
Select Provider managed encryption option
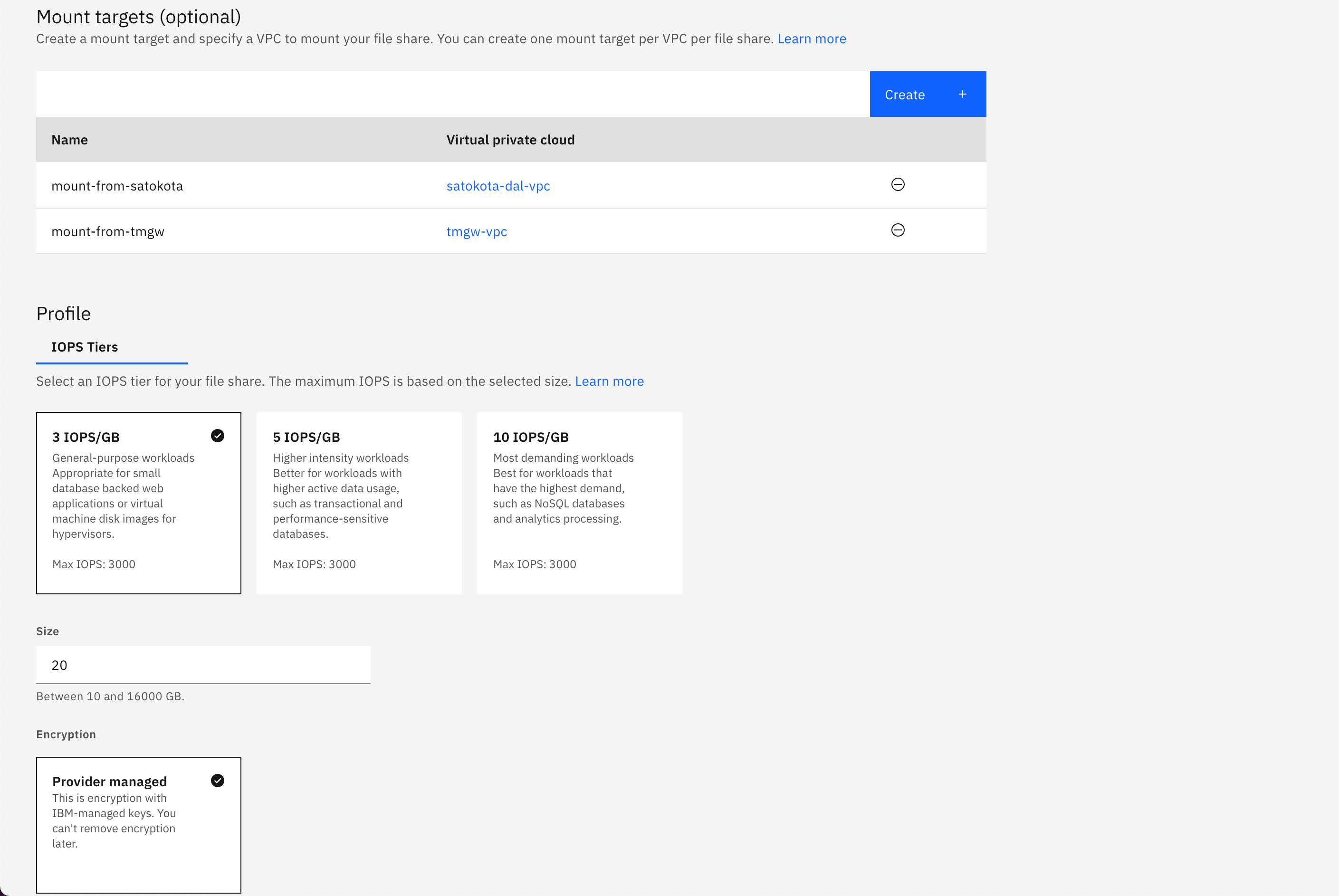[138, 824]
